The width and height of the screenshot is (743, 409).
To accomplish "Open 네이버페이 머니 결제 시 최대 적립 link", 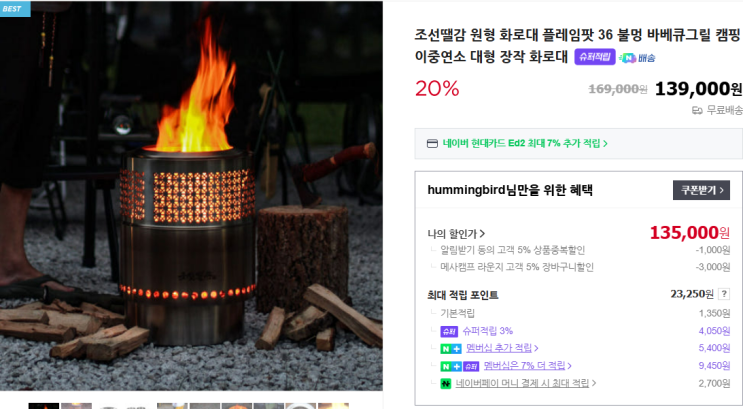I will [522, 383].
